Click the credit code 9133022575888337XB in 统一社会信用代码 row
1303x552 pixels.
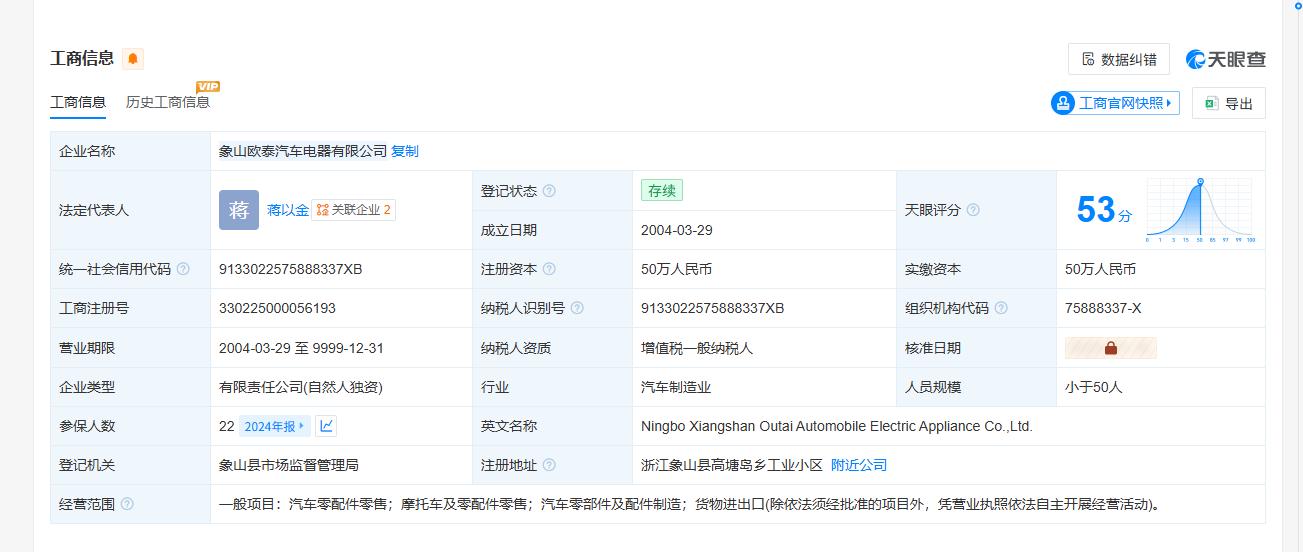(x=290, y=269)
